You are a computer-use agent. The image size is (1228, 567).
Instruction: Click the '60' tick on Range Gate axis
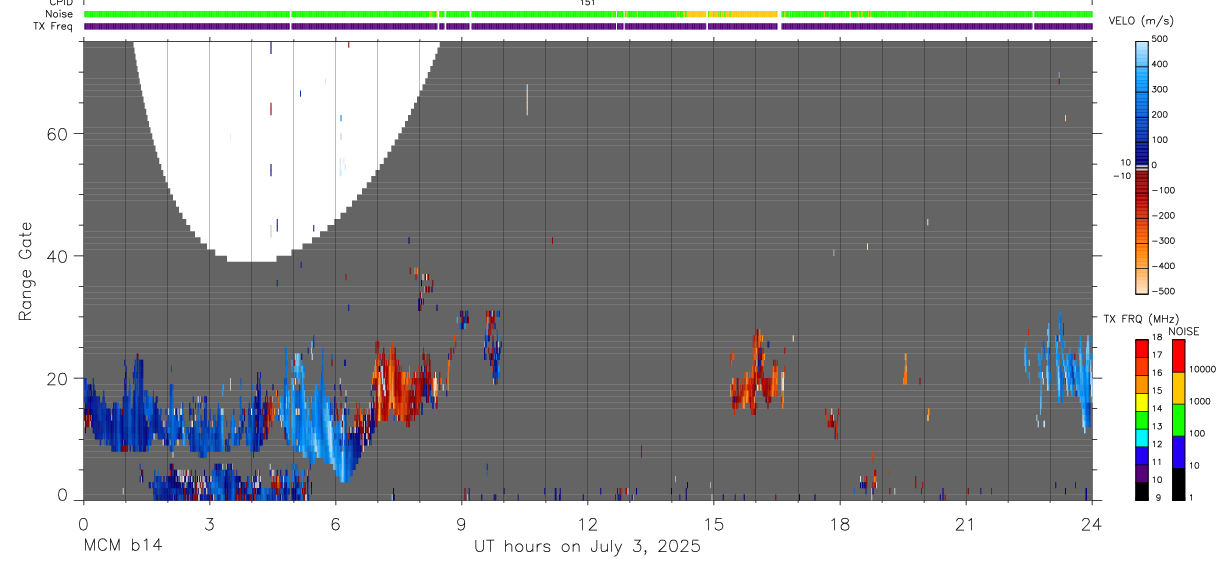(59, 134)
